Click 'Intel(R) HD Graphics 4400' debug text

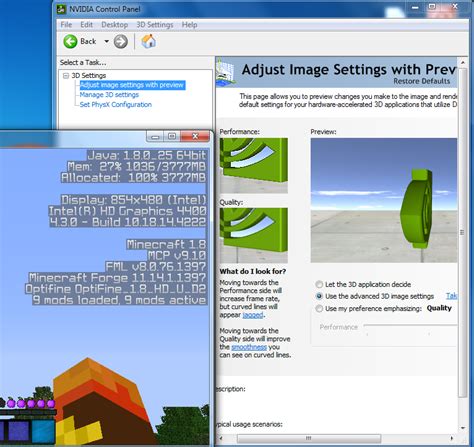point(128,211)
